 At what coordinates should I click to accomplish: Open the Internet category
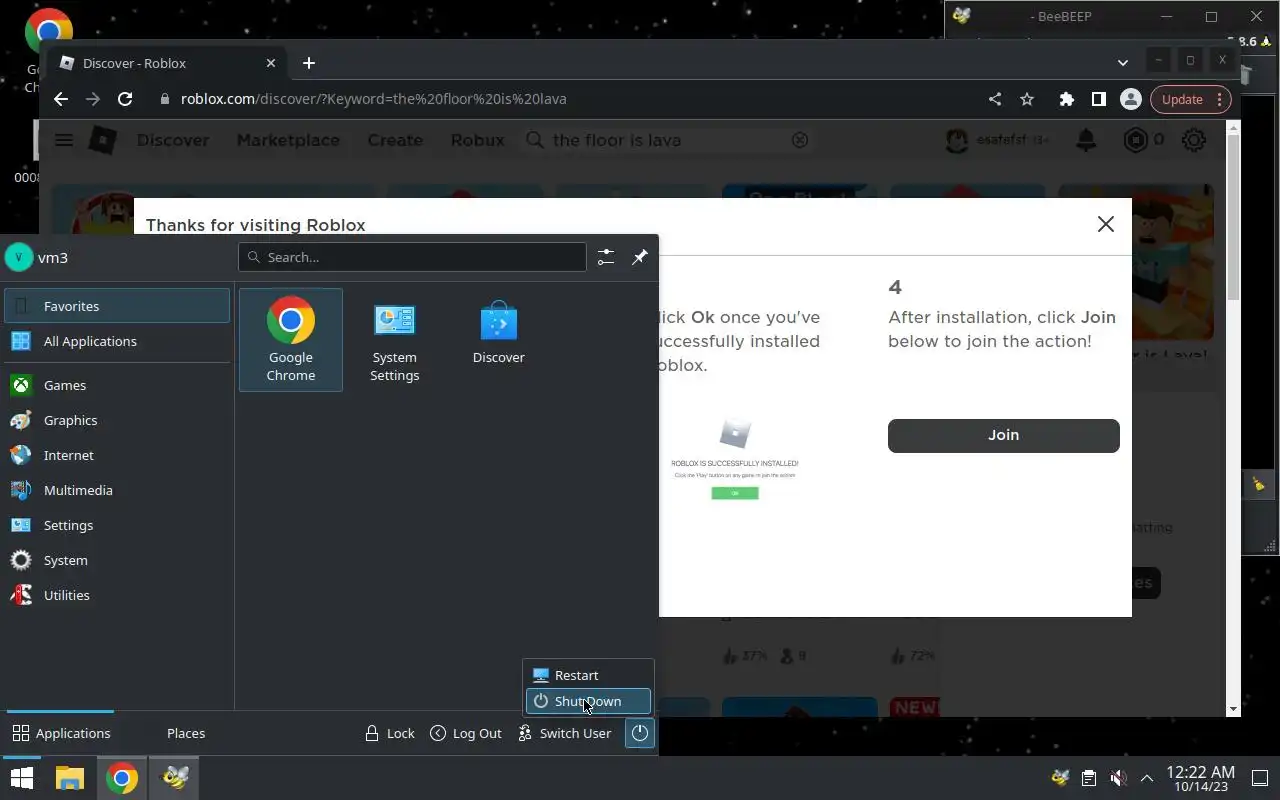coord(117,455)
